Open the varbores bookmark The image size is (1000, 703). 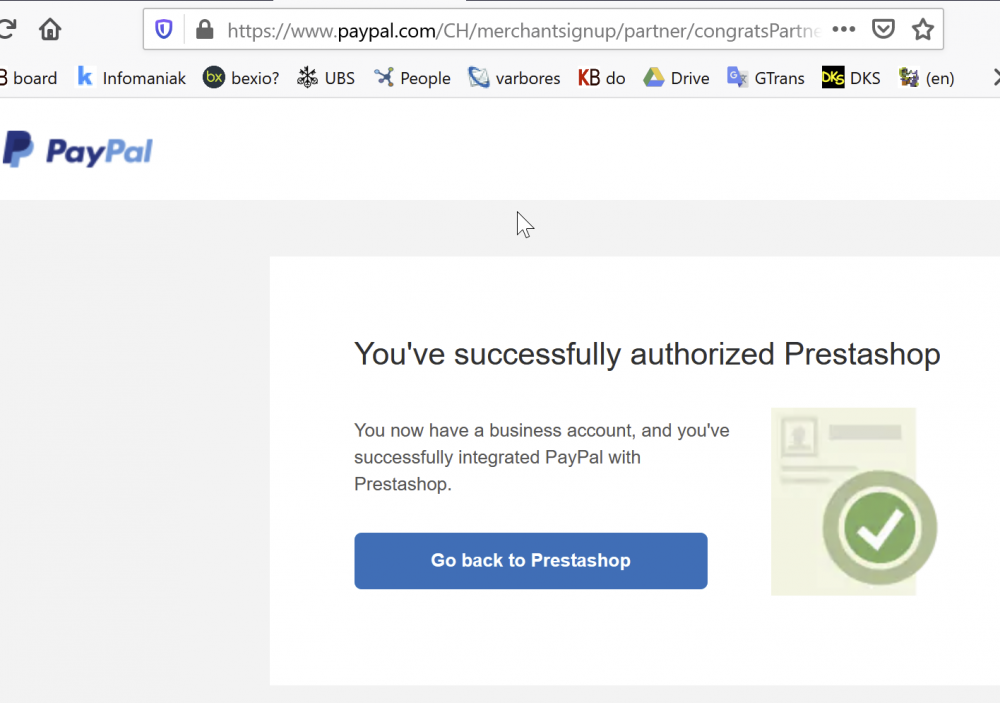coord(514,77)
